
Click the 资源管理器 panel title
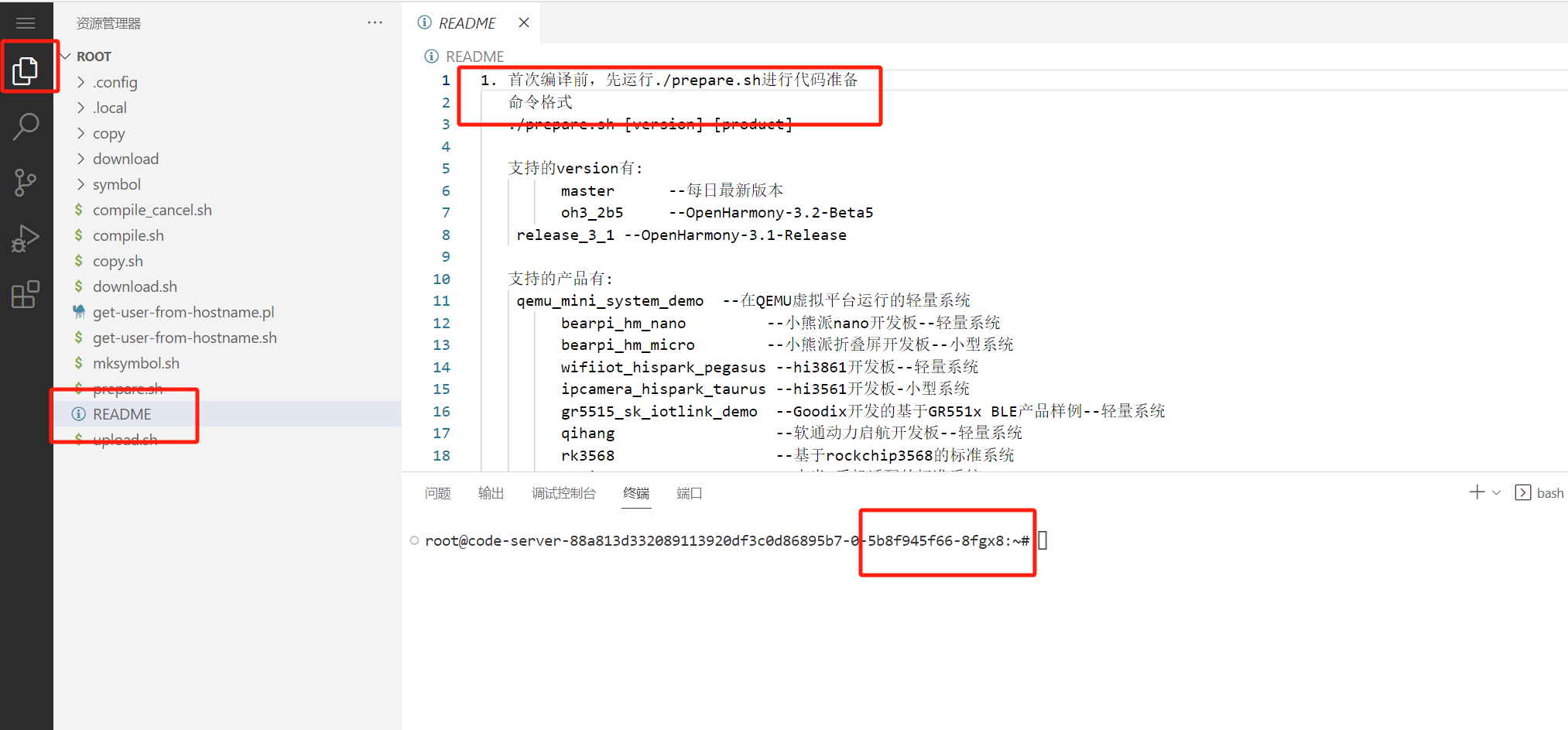pos(108,23)
